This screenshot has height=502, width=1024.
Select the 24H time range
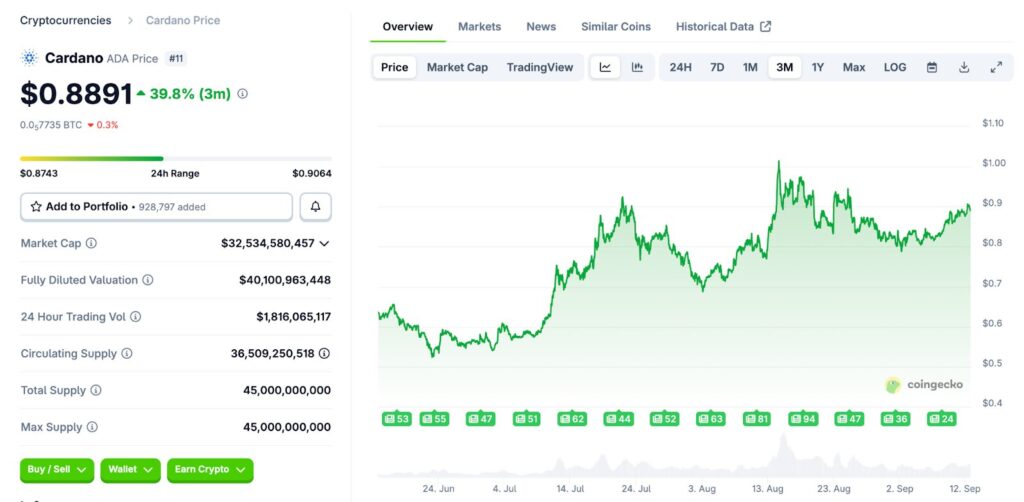tap(680, 67)
